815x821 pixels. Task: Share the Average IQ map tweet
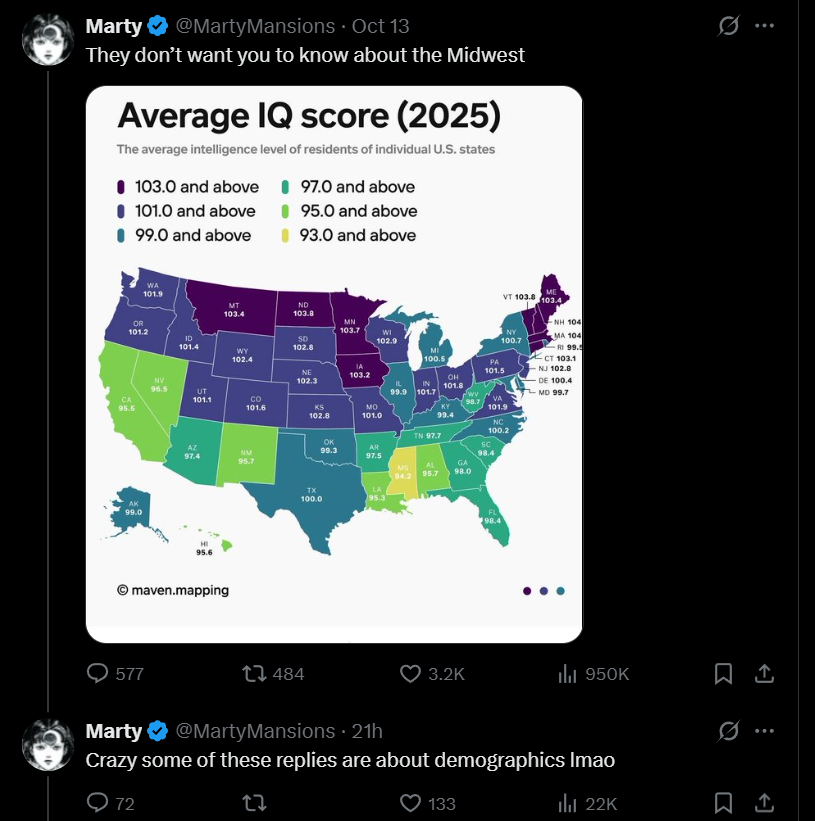pos(764,674)
